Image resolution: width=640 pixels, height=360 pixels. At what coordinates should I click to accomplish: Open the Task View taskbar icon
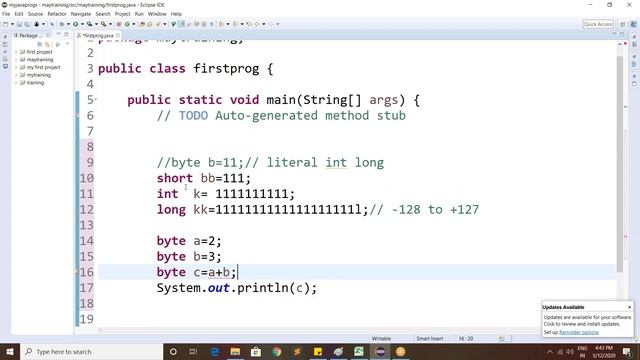193,351
